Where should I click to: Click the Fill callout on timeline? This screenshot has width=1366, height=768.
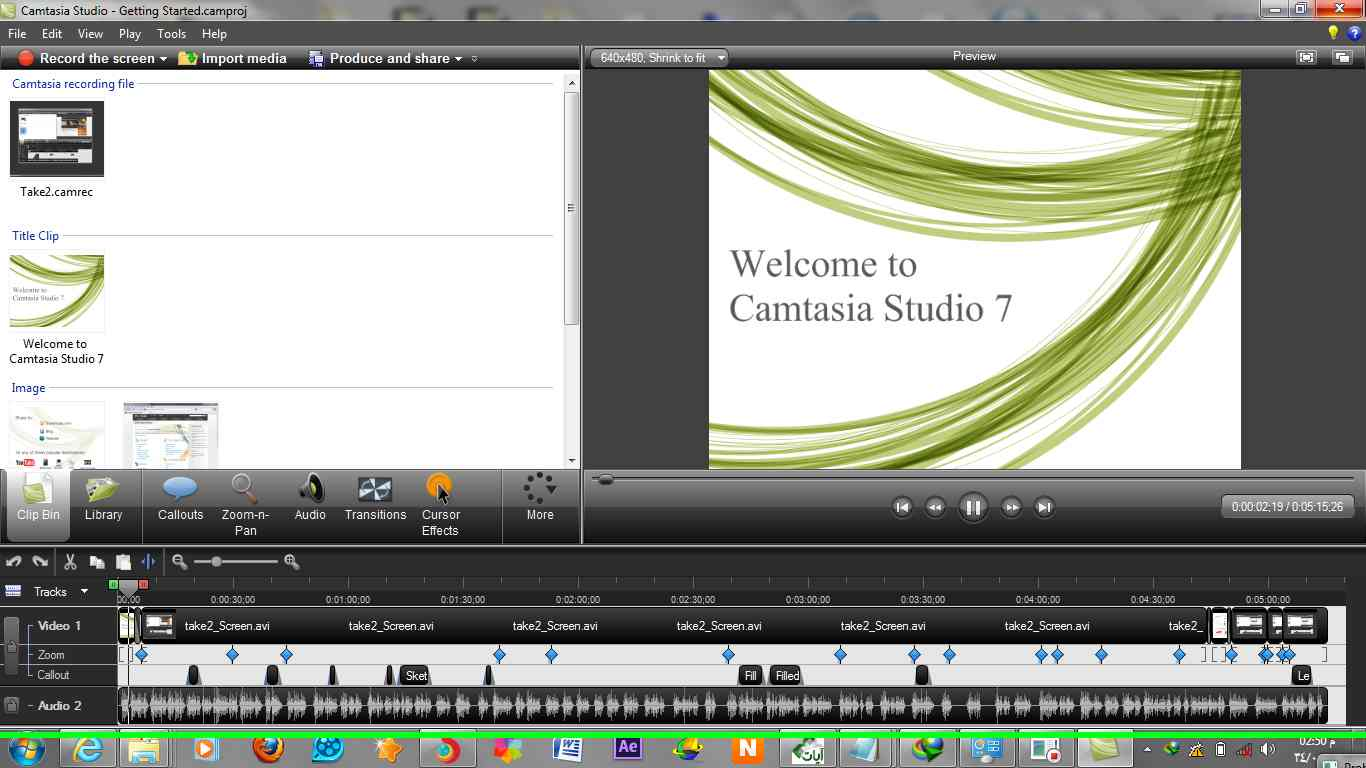click(x=750, y=676)
